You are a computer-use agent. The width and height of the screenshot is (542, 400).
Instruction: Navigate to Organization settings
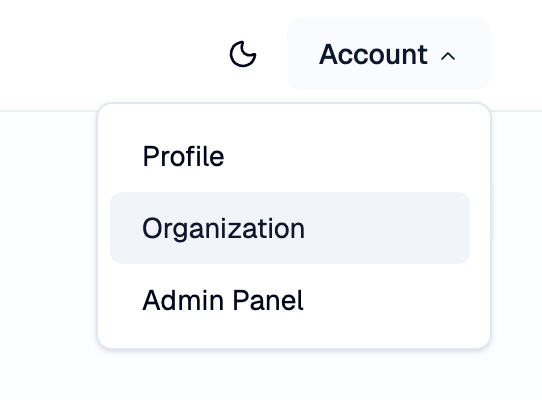point(290,228)
